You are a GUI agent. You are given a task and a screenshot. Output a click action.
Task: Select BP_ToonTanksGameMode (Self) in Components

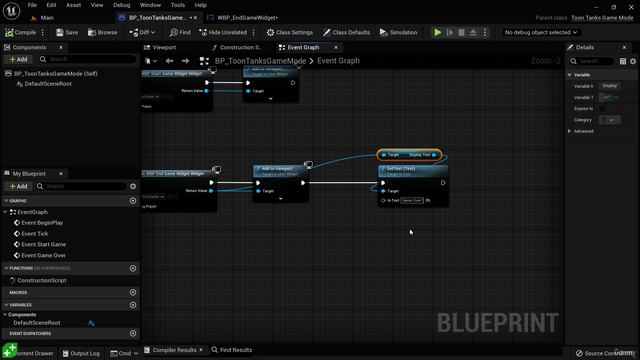[56, 73]
